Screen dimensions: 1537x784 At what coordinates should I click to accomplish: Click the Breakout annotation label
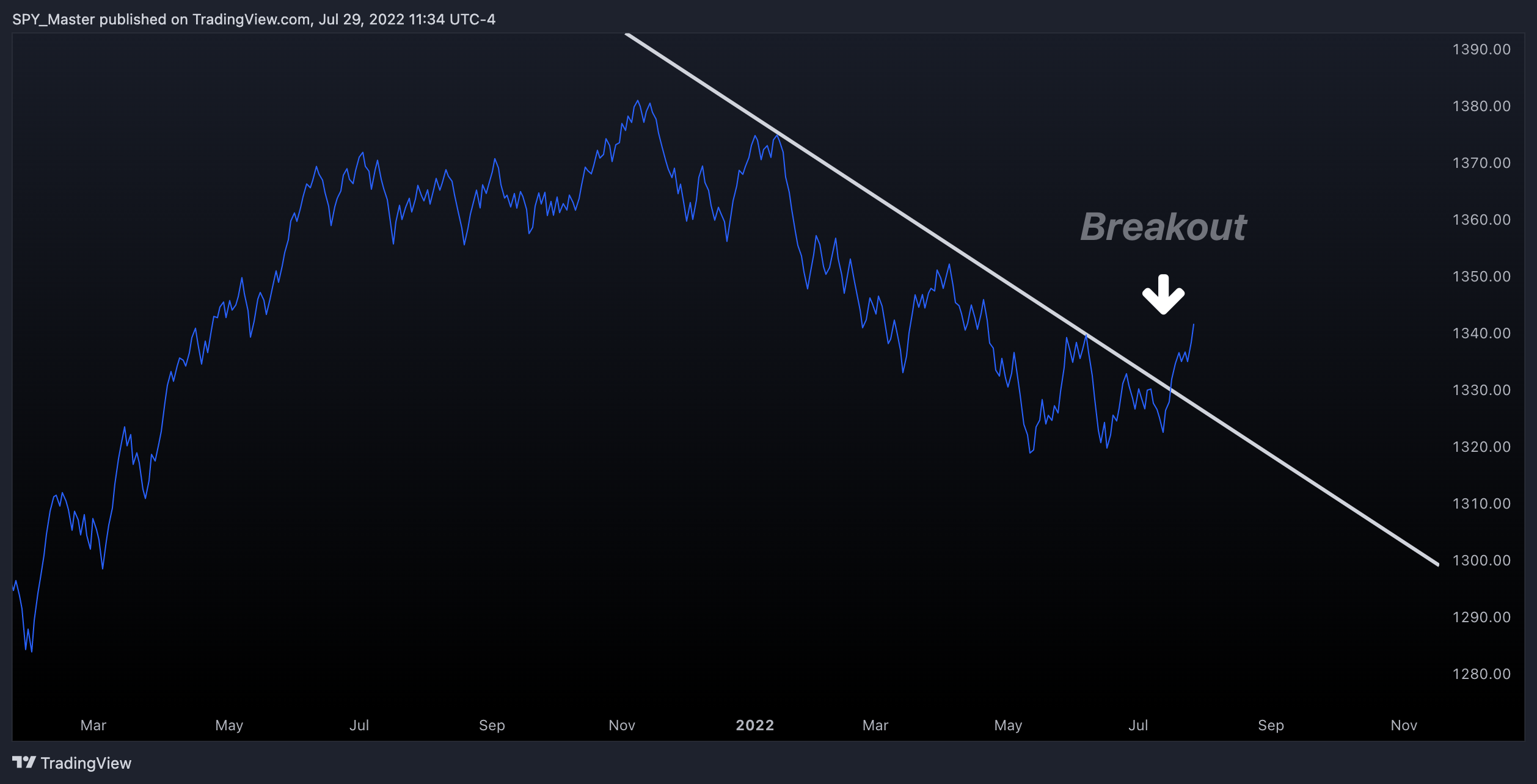(x=1164, y=227)
